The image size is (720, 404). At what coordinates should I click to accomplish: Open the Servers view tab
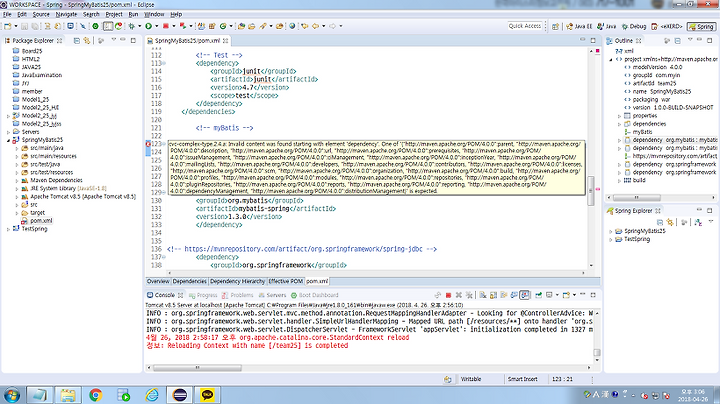272,295
